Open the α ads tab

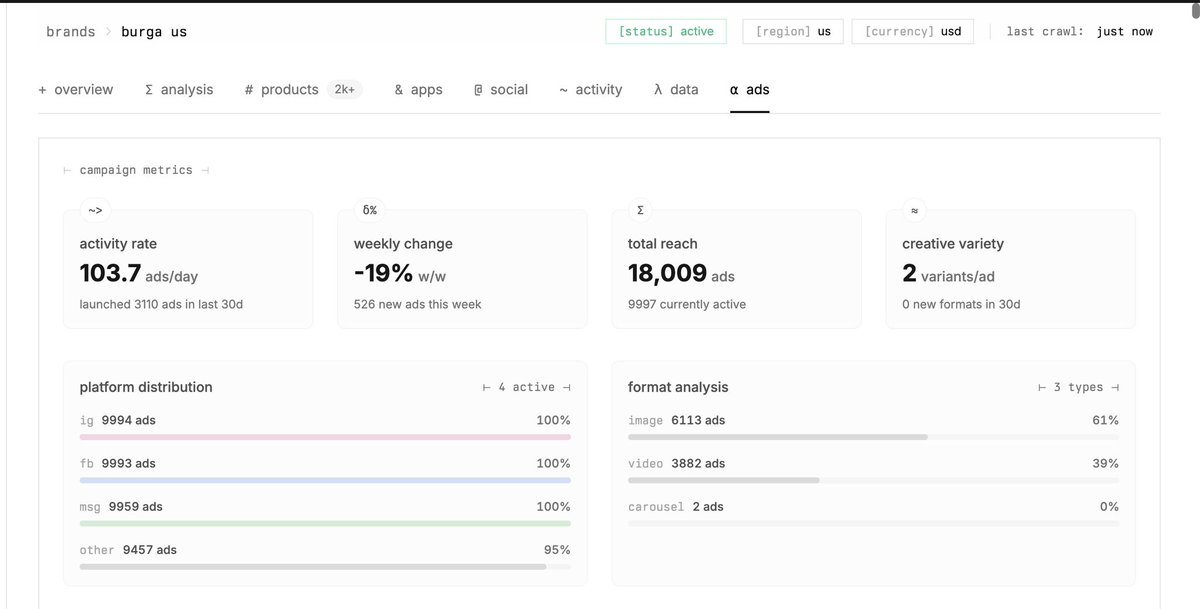(749, 89)
